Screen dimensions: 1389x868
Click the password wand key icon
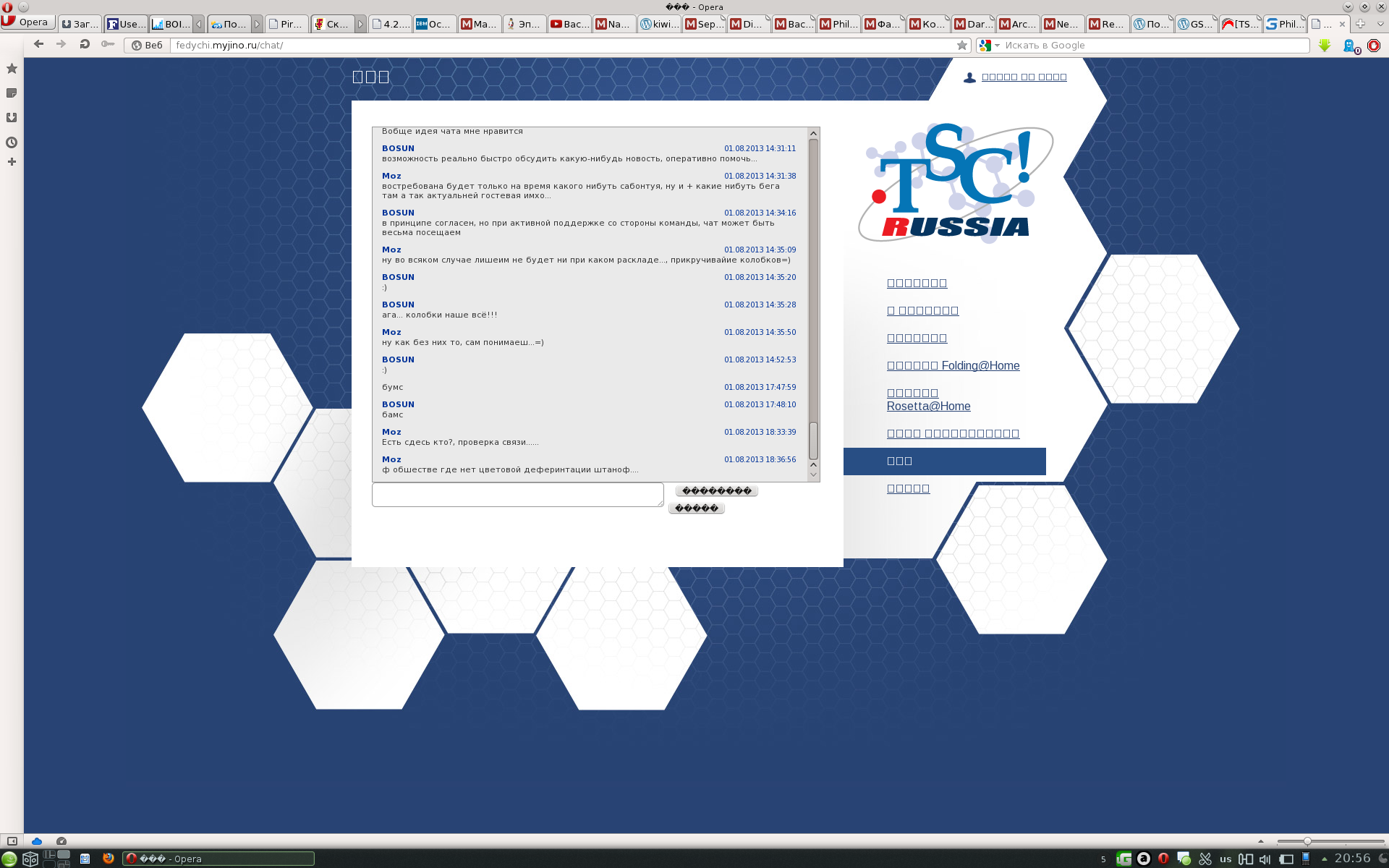pos(108,45)
